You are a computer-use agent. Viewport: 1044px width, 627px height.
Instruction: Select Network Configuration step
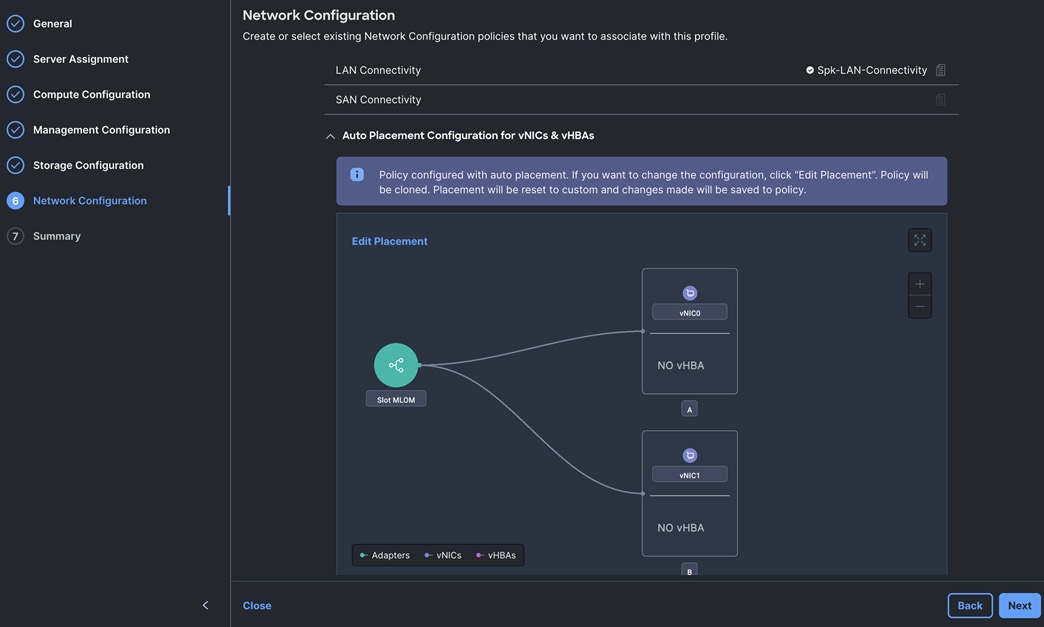(x=90, y=200)
